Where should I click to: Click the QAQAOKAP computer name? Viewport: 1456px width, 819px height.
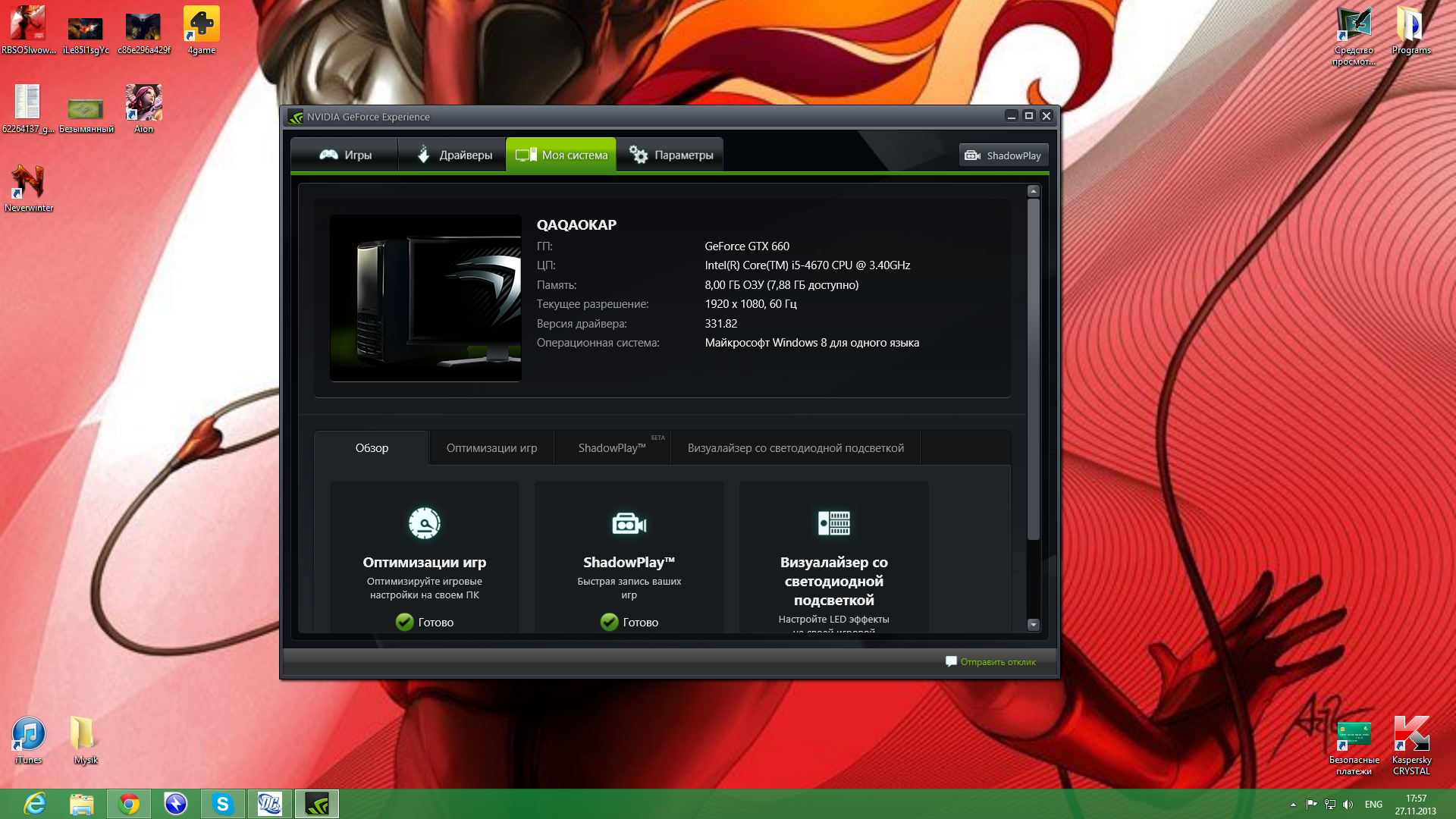coord(576,225)
